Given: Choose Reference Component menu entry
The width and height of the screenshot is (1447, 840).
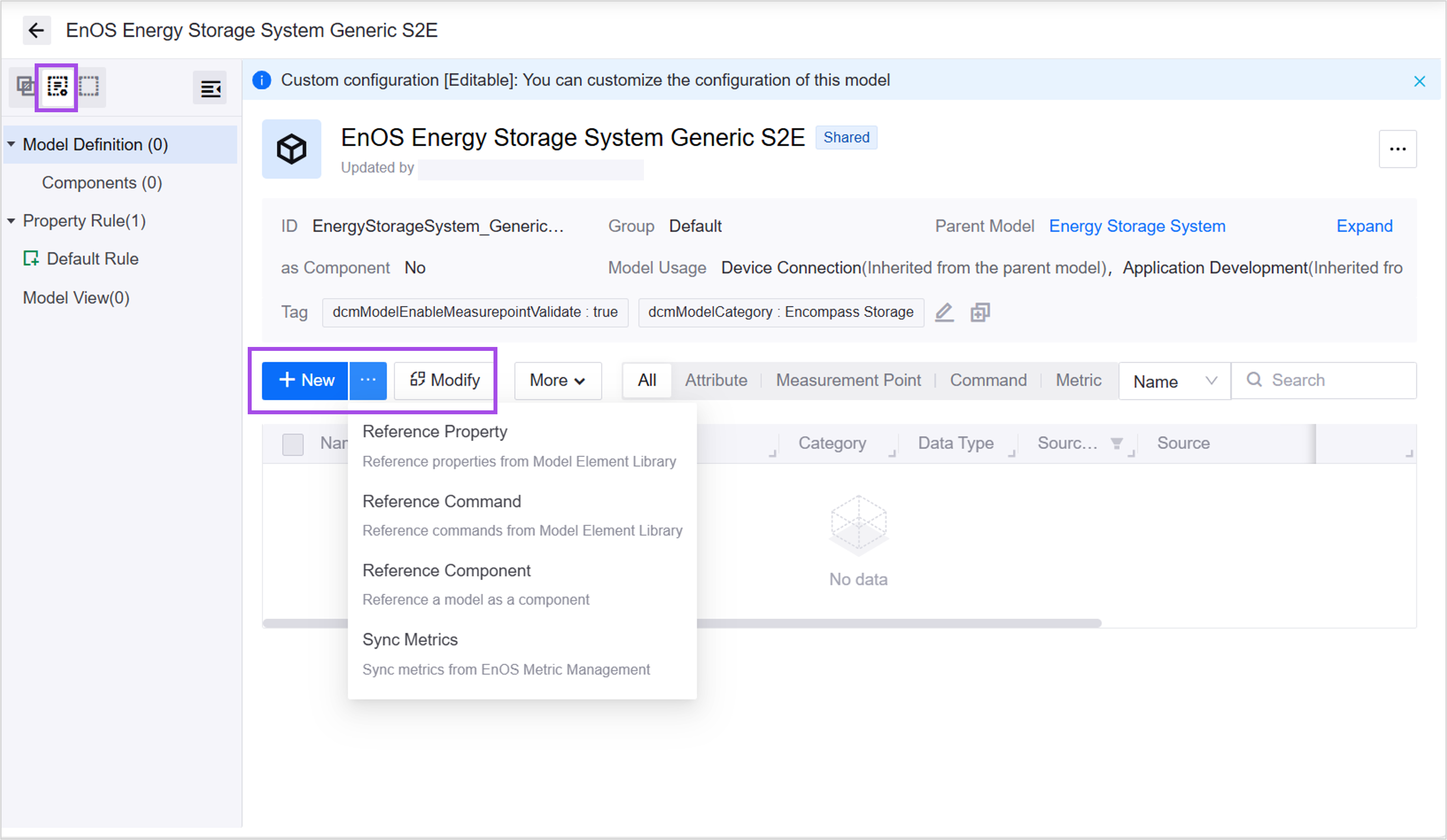Looking at the screenshot, I should (446, 571).
